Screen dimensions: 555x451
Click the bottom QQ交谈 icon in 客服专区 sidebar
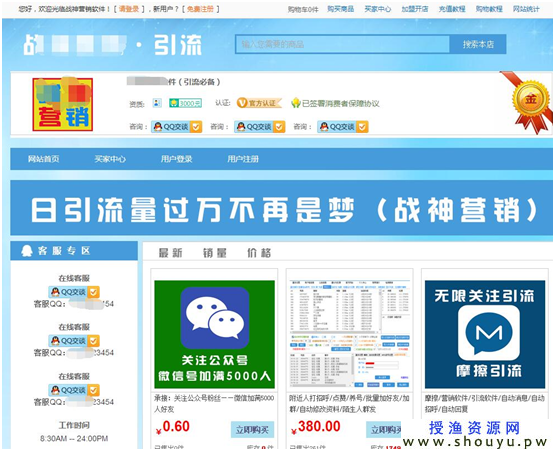(x=74, y=390)
